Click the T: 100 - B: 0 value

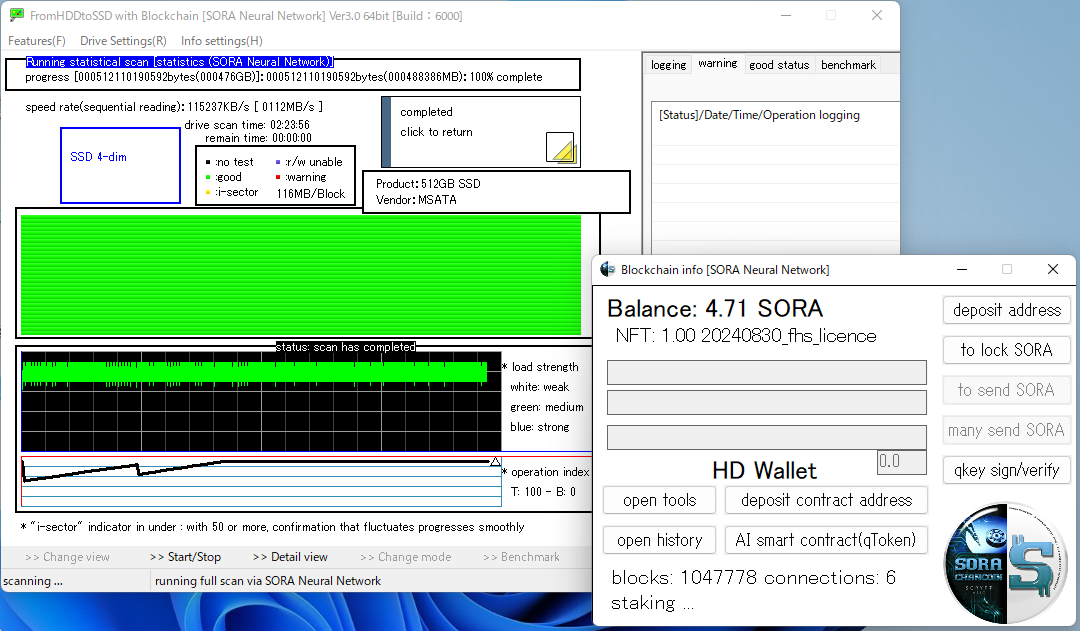pos(543,492)
